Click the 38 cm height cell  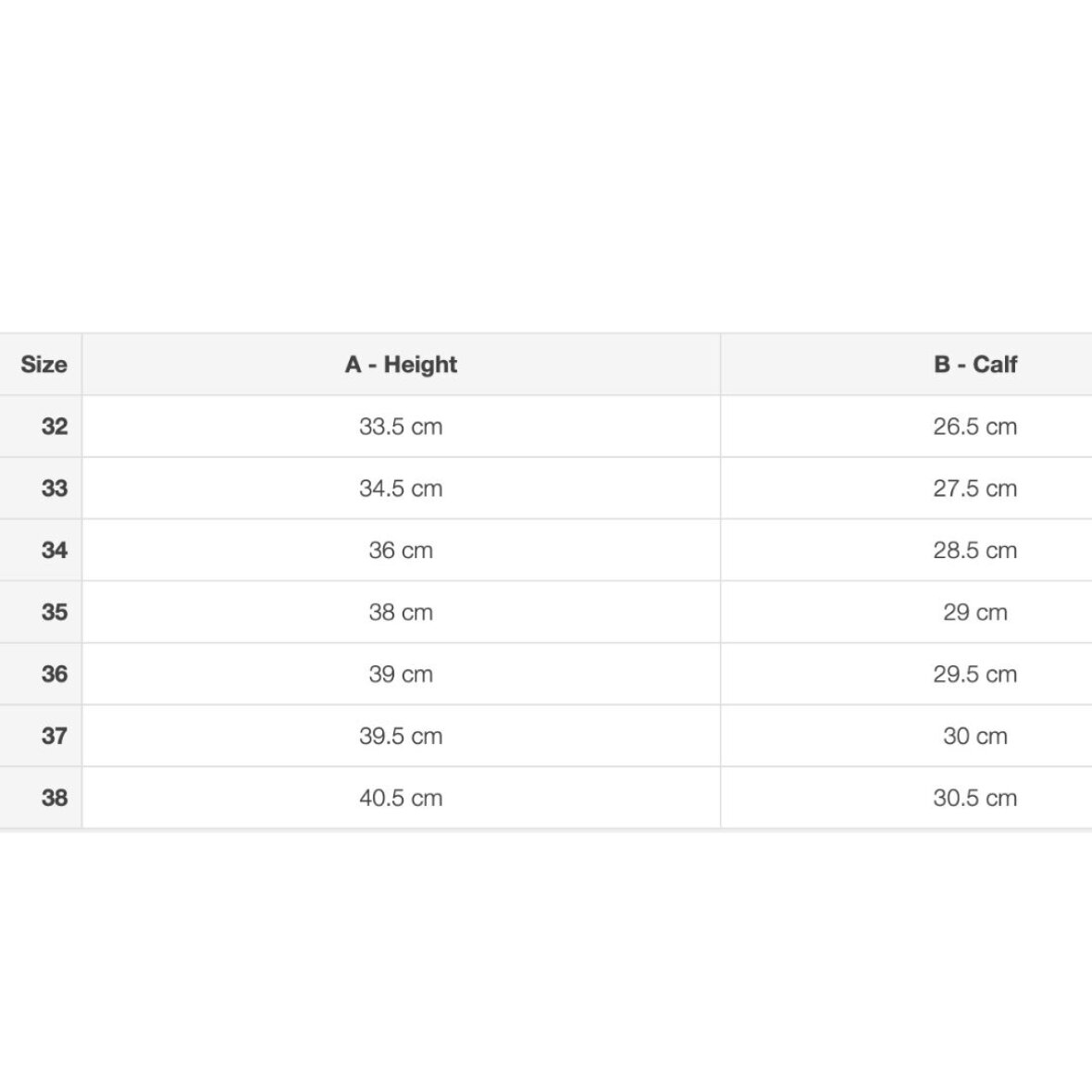point(401,613)
